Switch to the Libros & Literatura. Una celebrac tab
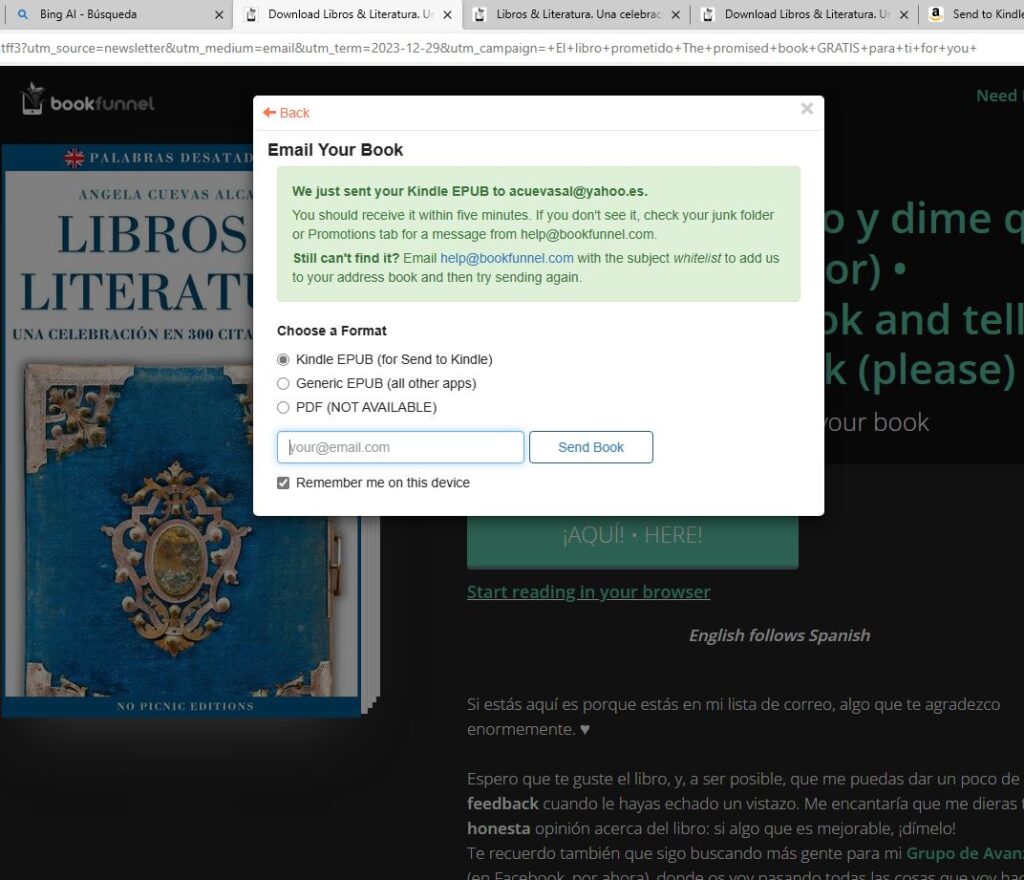Viewport: 1024px width, 880px height. click(577, 14)
